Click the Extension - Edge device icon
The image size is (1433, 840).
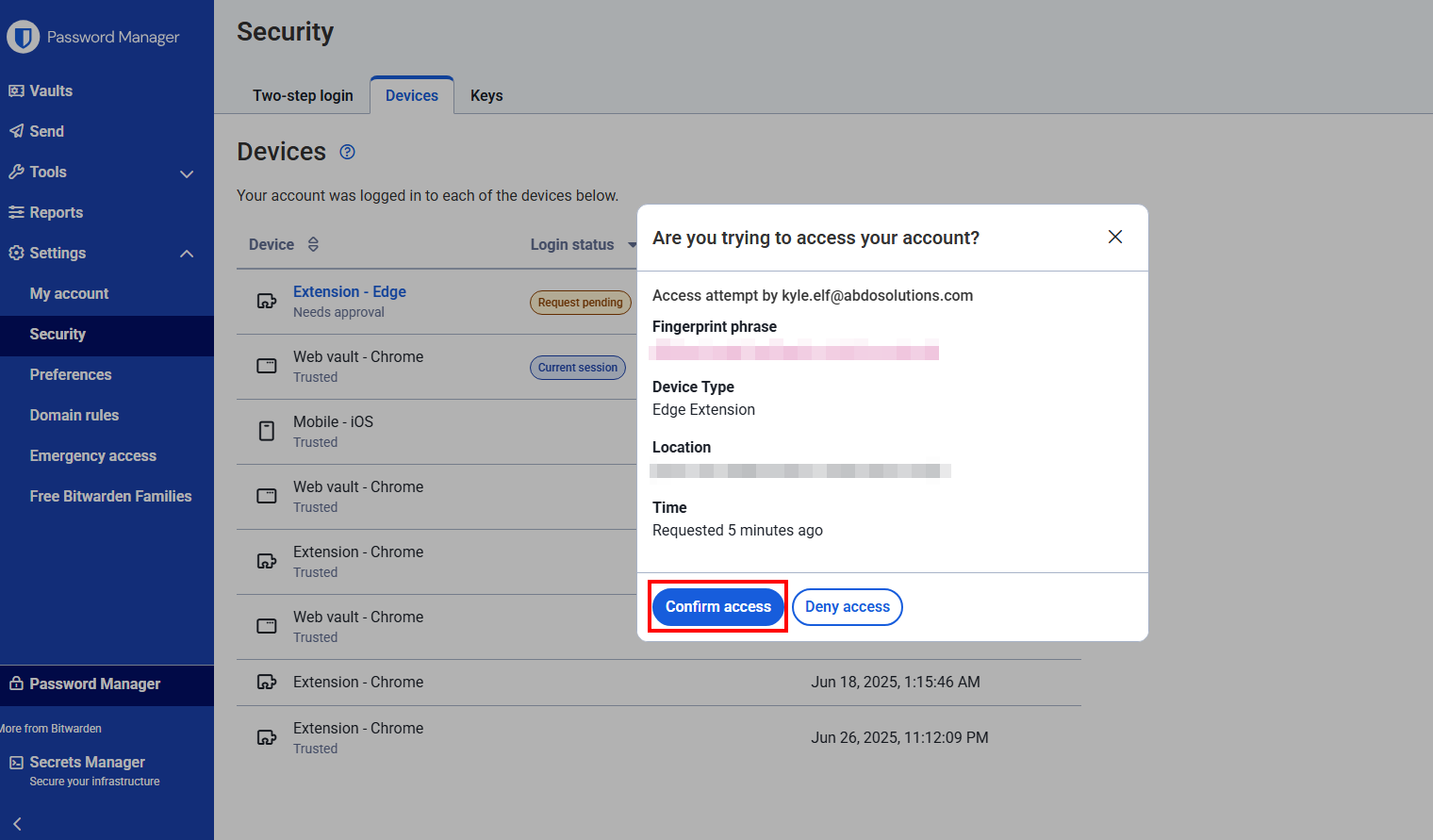267,301
